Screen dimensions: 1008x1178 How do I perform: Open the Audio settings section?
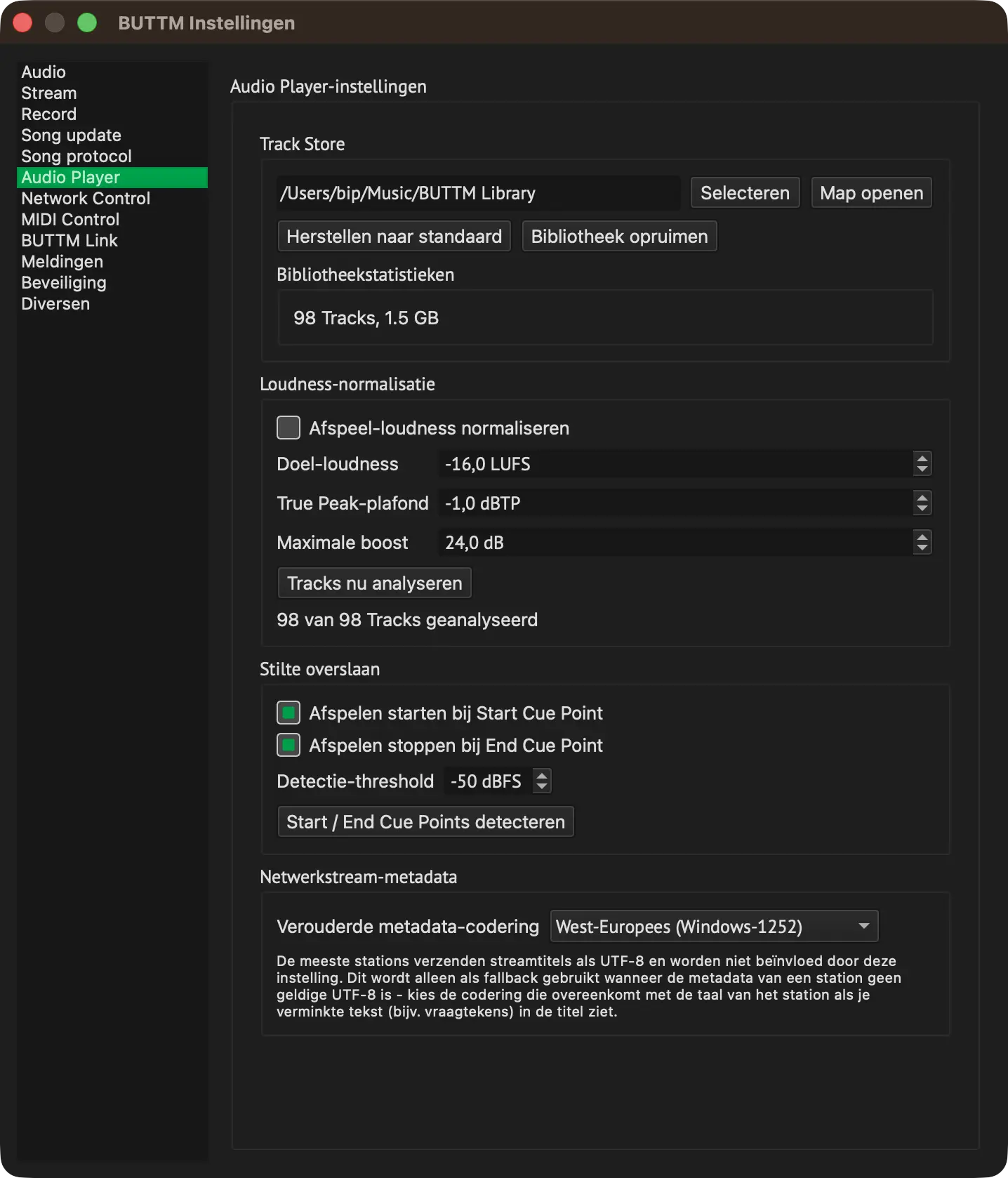point(112,72)
